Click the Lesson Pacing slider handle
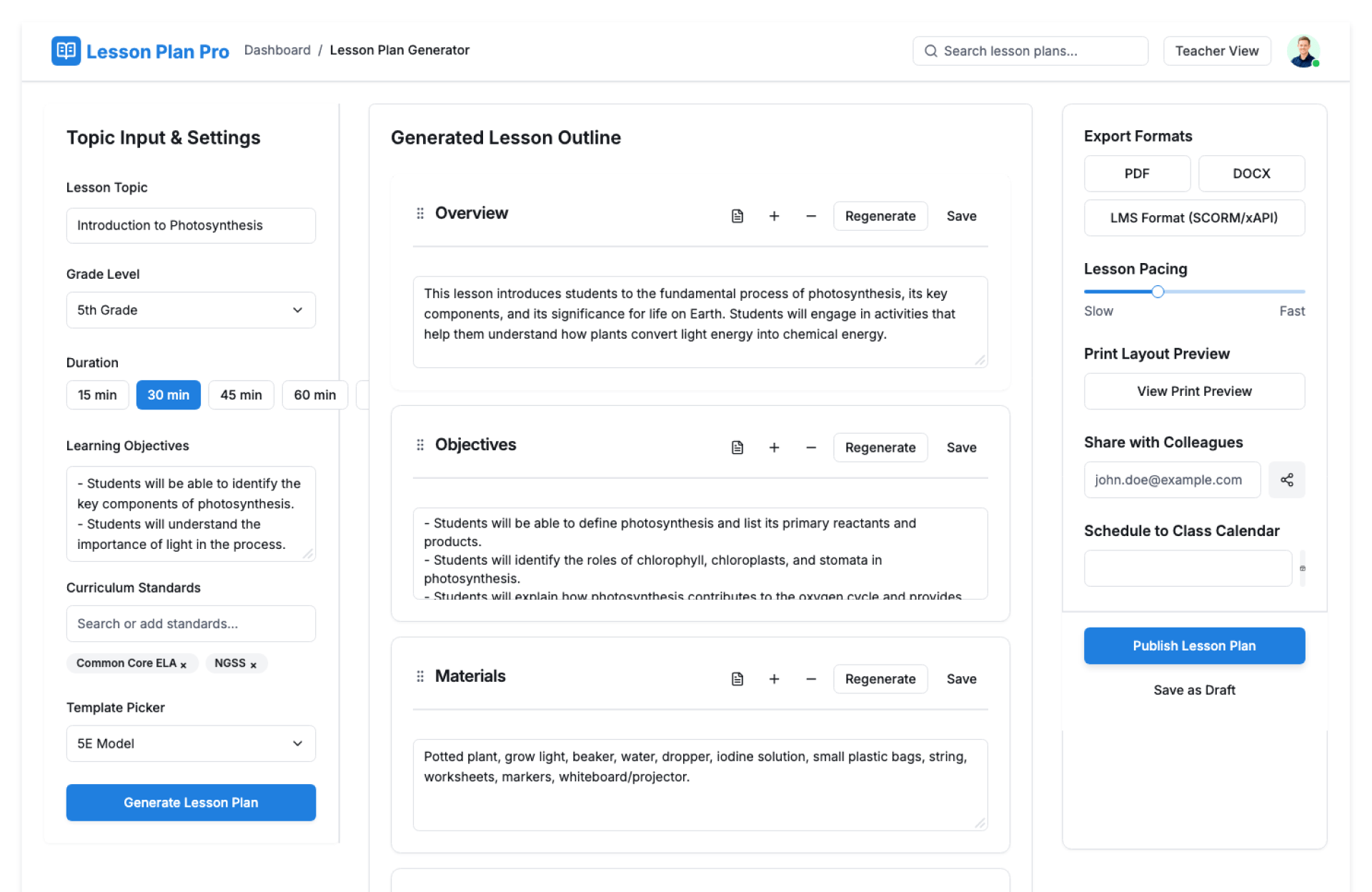The width and height of the screenshot is (1372, 892). point(1158,292)
